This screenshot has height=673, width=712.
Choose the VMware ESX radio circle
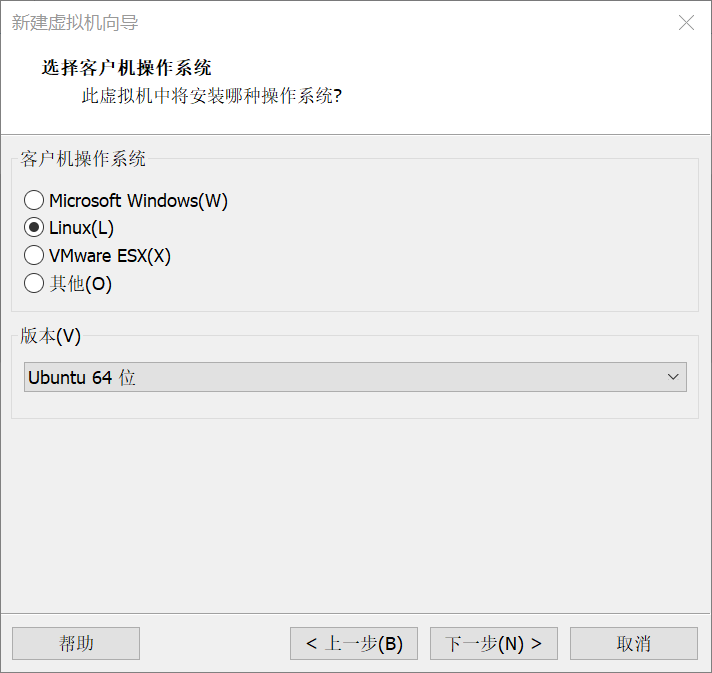(34, 255)
